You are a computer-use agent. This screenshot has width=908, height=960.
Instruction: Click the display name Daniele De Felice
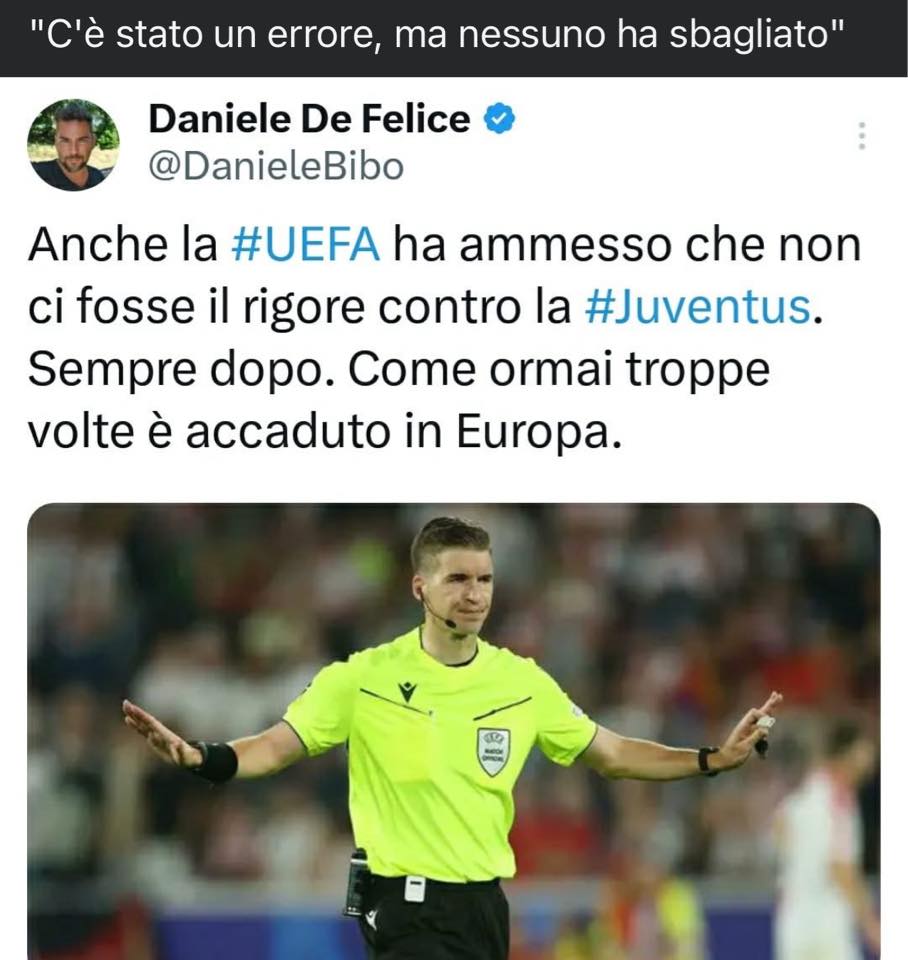[309, 118]
